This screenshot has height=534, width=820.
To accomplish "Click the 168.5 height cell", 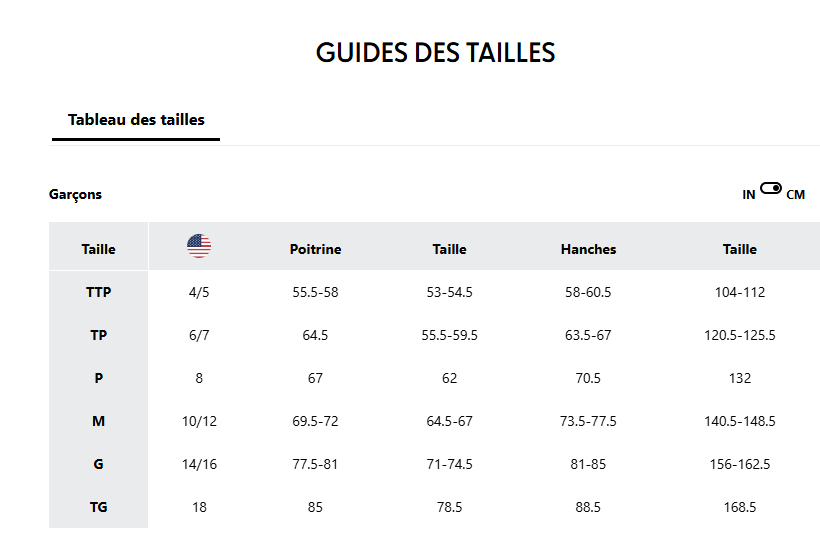I will point(740,507).
